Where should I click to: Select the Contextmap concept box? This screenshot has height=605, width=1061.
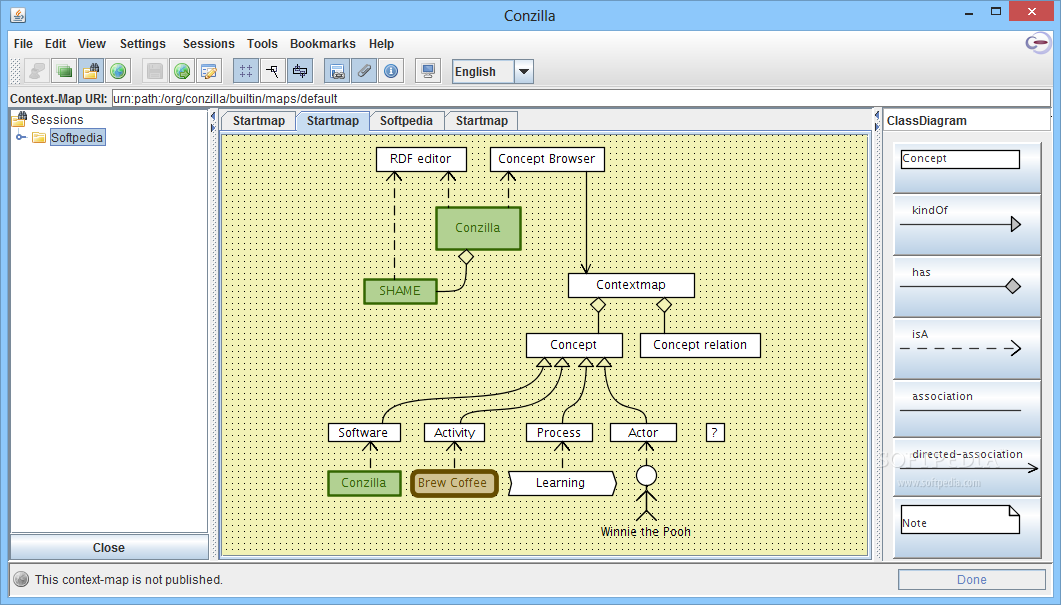coord(631,285)
